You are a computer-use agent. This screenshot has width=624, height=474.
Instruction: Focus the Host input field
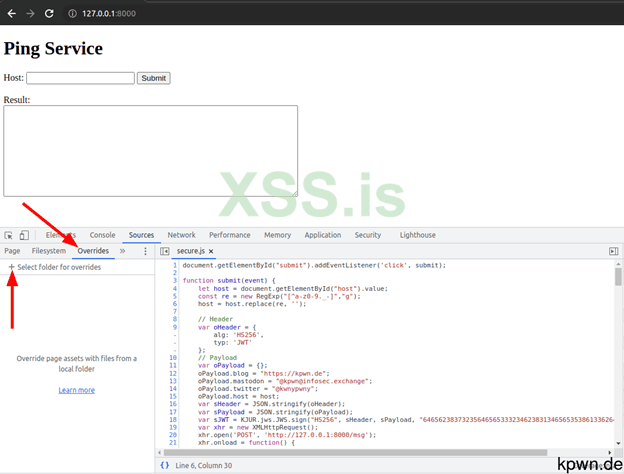tap(80, 78)
